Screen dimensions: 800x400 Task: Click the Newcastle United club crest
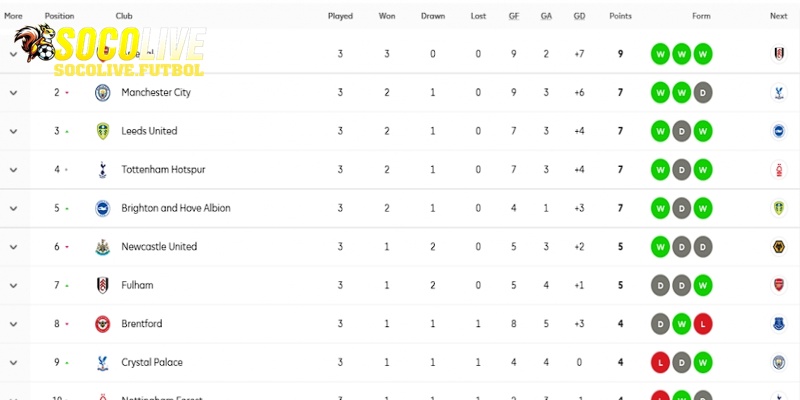coord(101,247)
